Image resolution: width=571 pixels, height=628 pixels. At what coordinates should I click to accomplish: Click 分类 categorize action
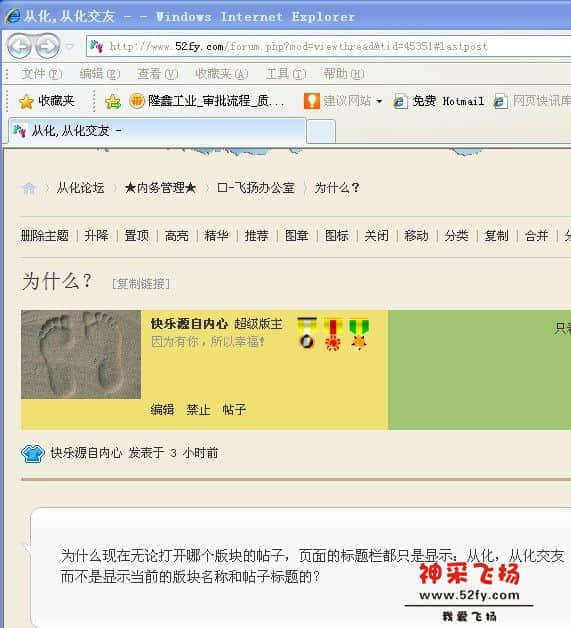click(x=456, y=236)
